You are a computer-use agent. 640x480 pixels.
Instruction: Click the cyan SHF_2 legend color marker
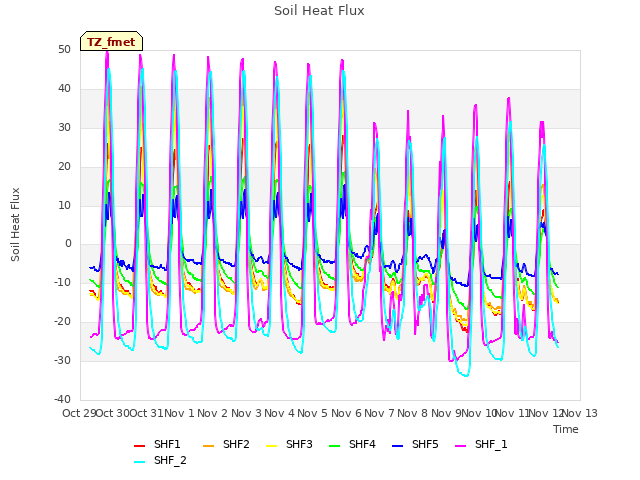[140, 462]
